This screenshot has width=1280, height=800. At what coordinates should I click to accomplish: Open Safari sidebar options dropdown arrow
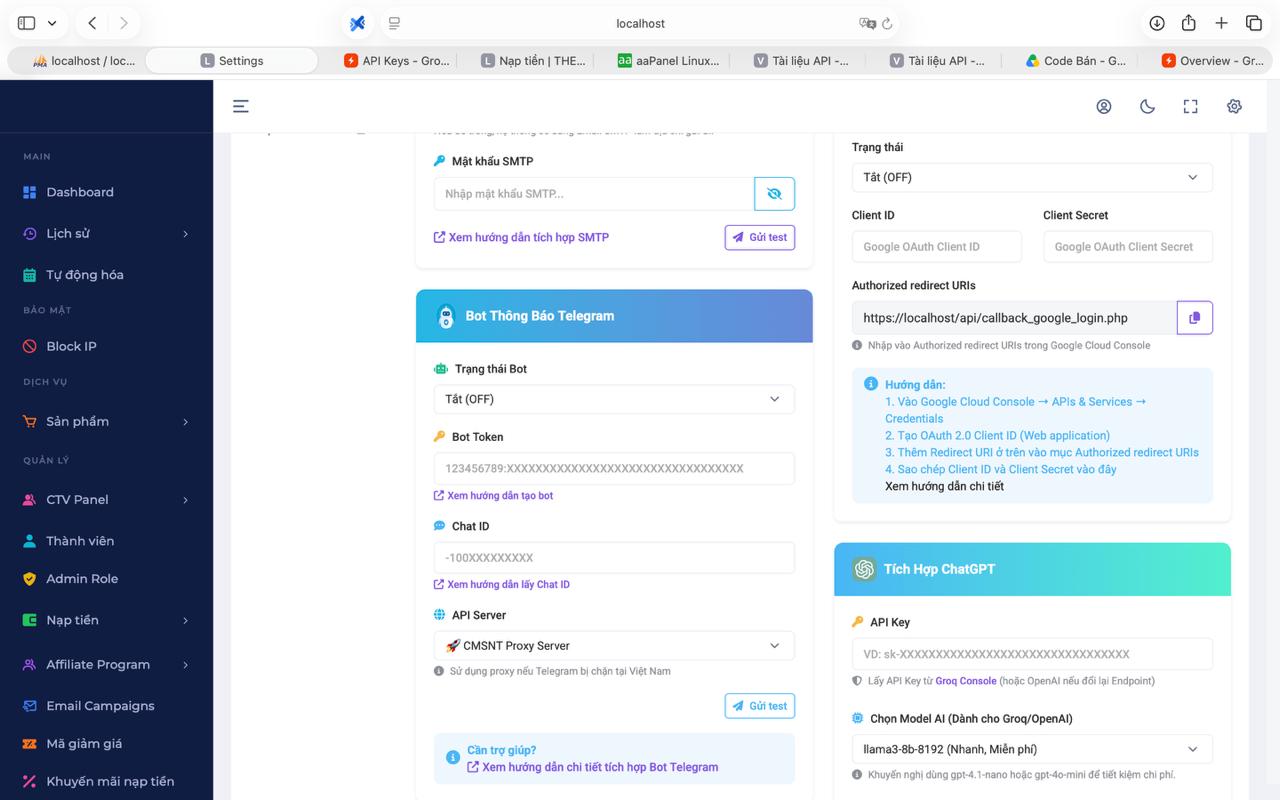pos(52,23)
